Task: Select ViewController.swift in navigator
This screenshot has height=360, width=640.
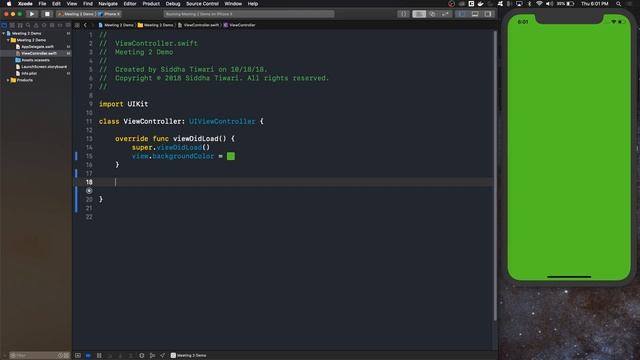Action: pyautogui.click(x=39, y=53)
